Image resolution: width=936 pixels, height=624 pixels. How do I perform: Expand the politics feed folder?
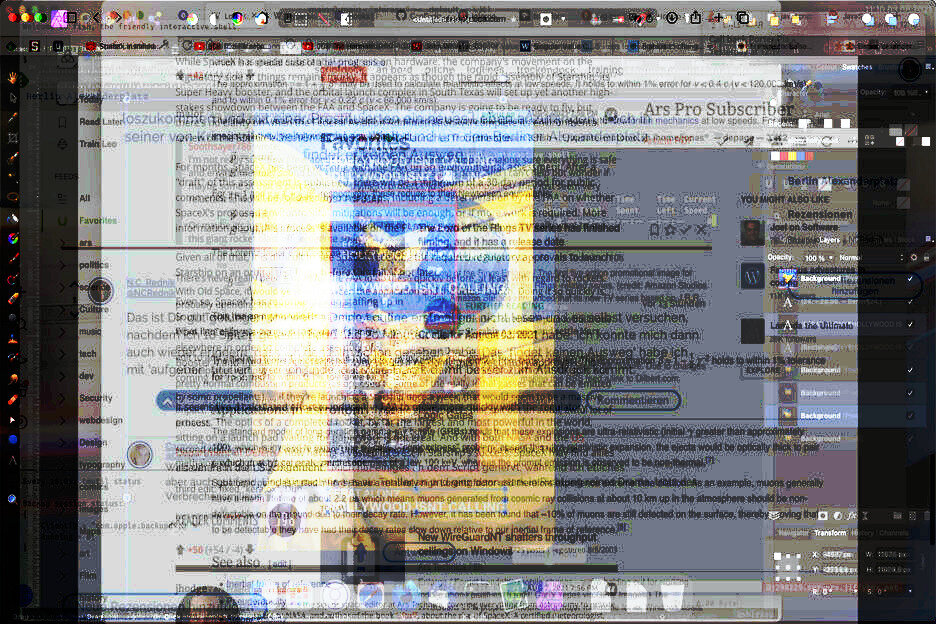point(63,265)
